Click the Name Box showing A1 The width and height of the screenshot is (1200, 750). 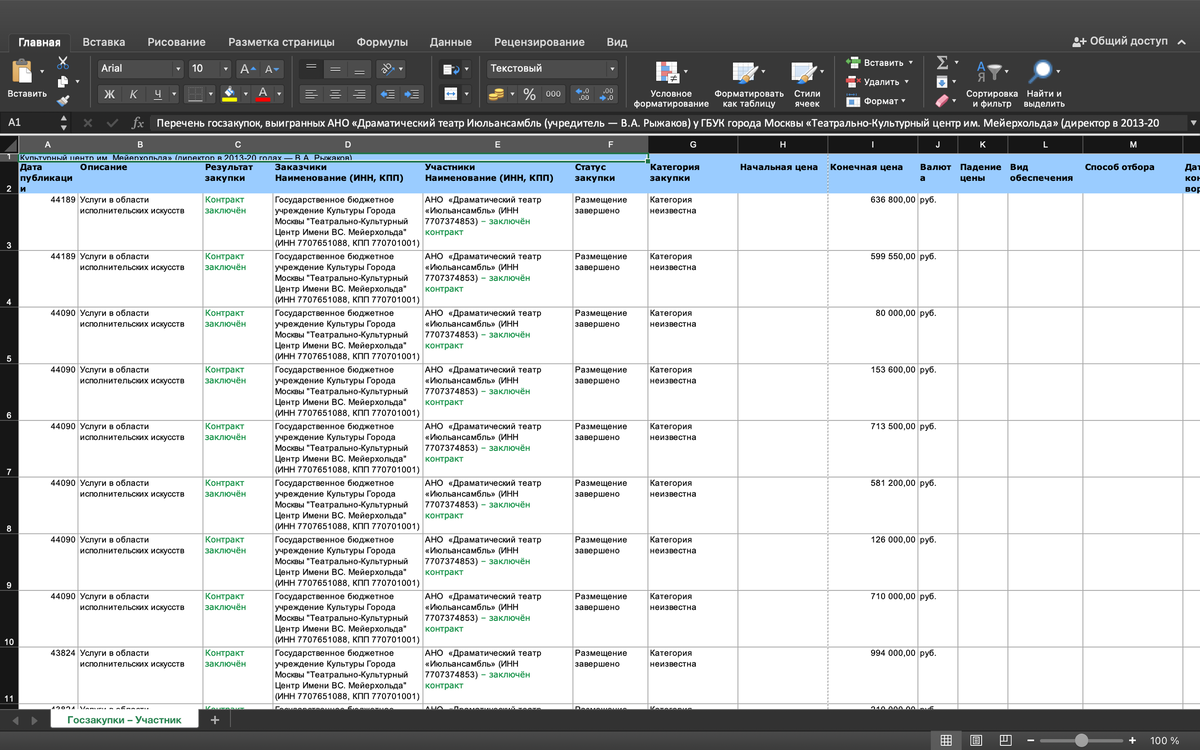[x=35, y=122]
